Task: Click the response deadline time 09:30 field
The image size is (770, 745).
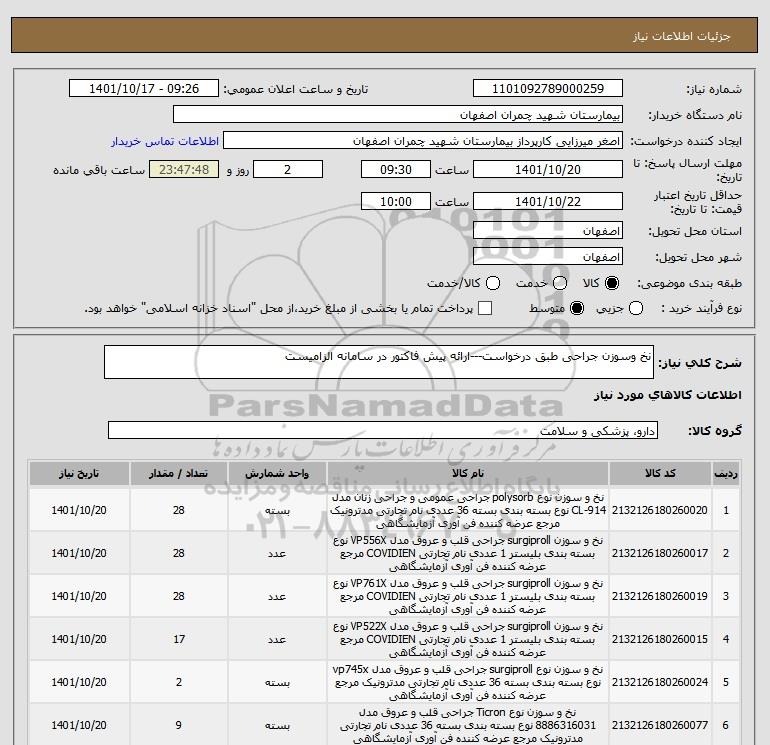Action: (x=396, y=170)
